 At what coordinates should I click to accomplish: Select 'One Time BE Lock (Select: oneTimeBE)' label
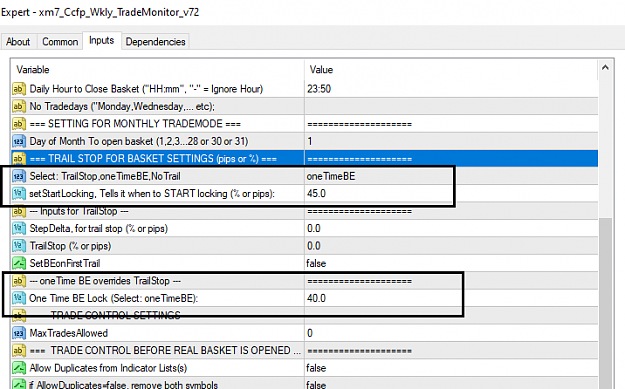[114, 298]
